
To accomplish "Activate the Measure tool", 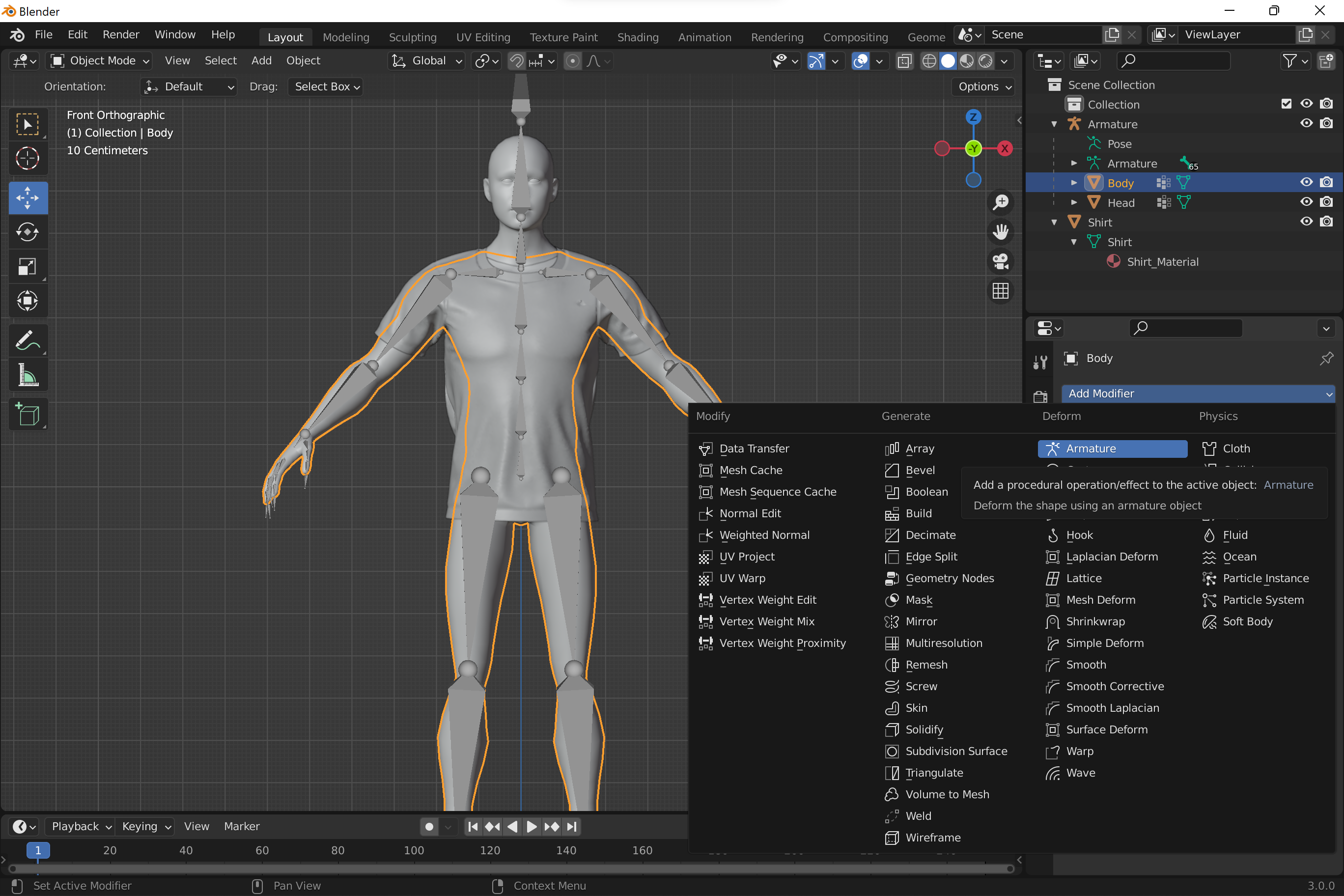I will click(28, 375).
